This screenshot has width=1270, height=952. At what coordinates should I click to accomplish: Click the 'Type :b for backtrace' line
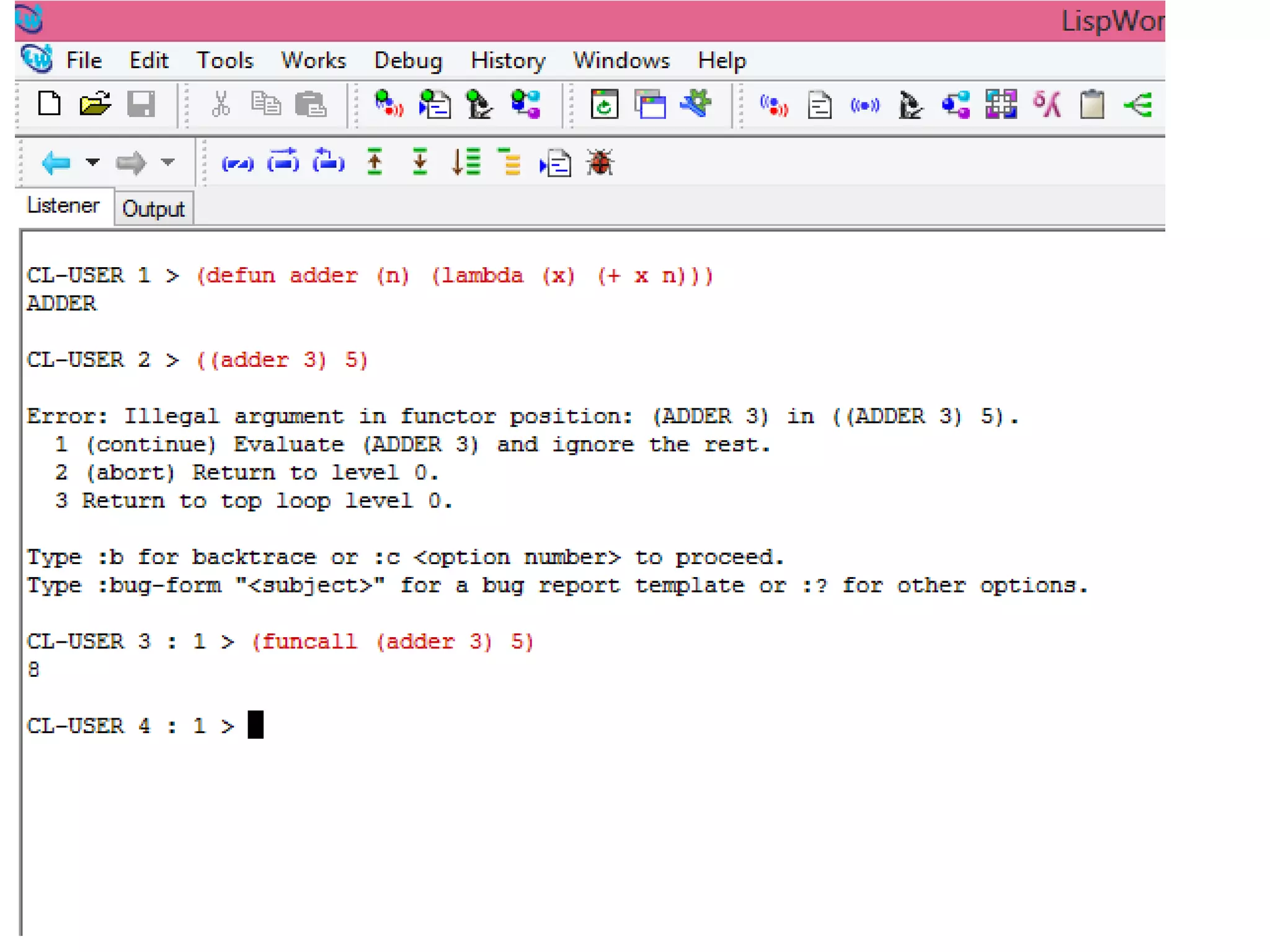[x=406, y=557]
